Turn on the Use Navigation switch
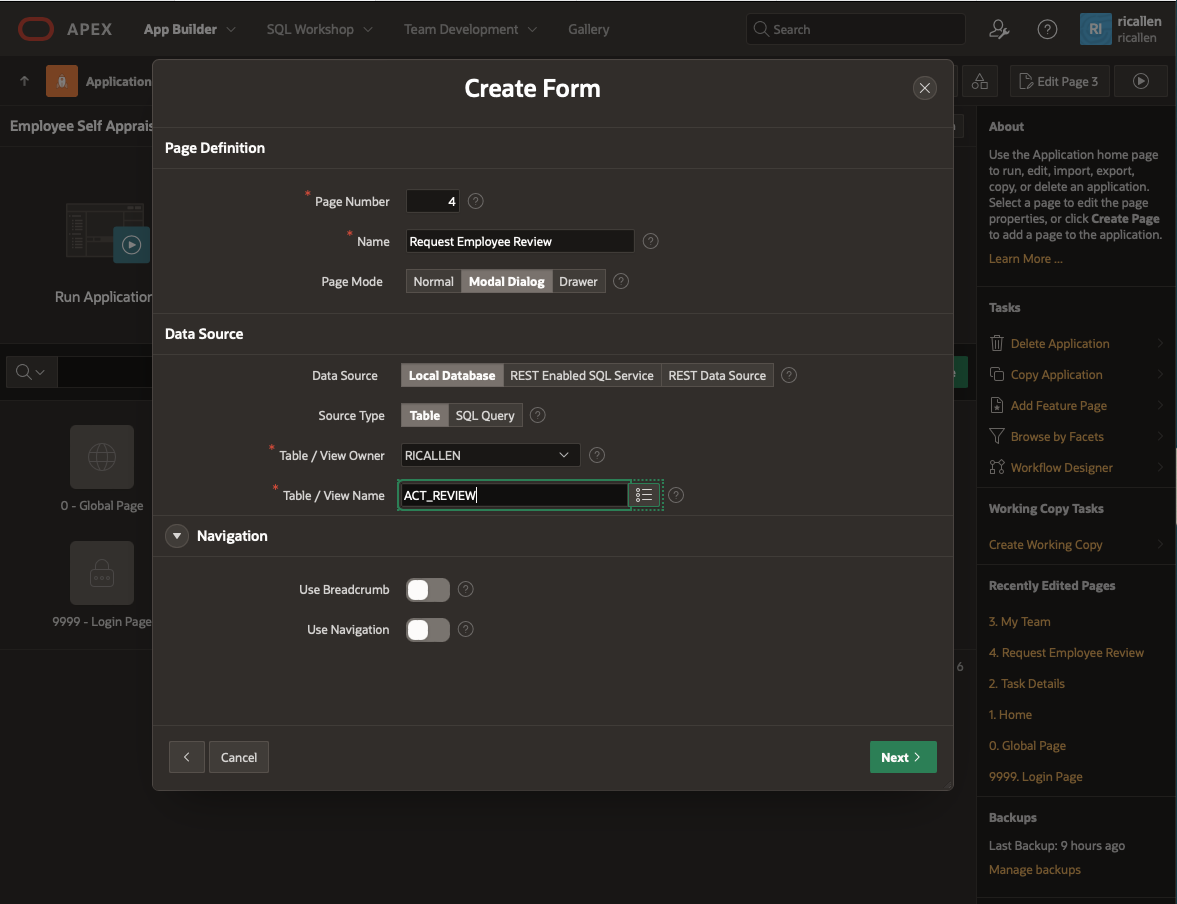Image resolution: width=1177 pixels, height=904 pixels. (x=428, y=630)
